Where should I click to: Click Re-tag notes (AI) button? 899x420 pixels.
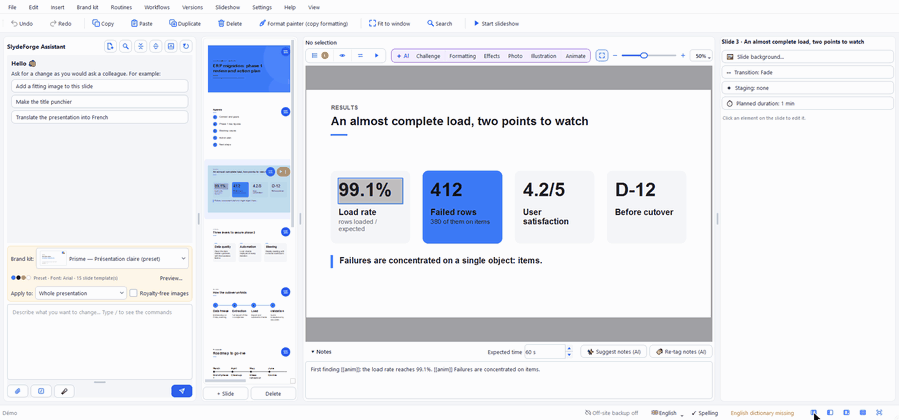(681, 351)
